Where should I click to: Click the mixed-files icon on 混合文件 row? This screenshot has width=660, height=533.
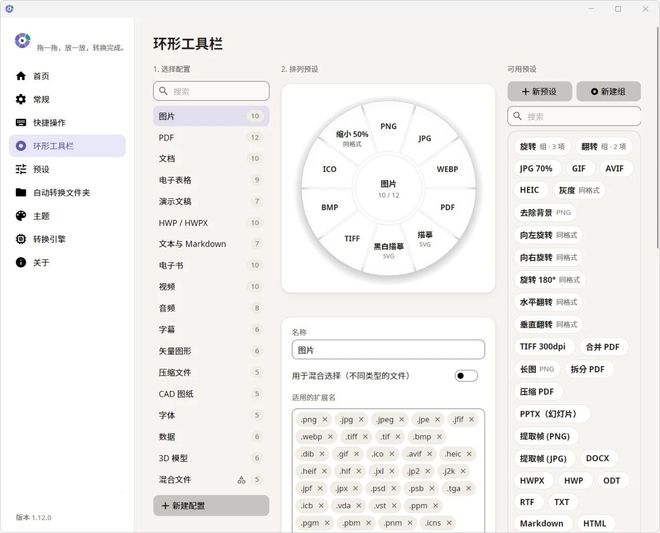pyautogui.click(x=241, y=480)
